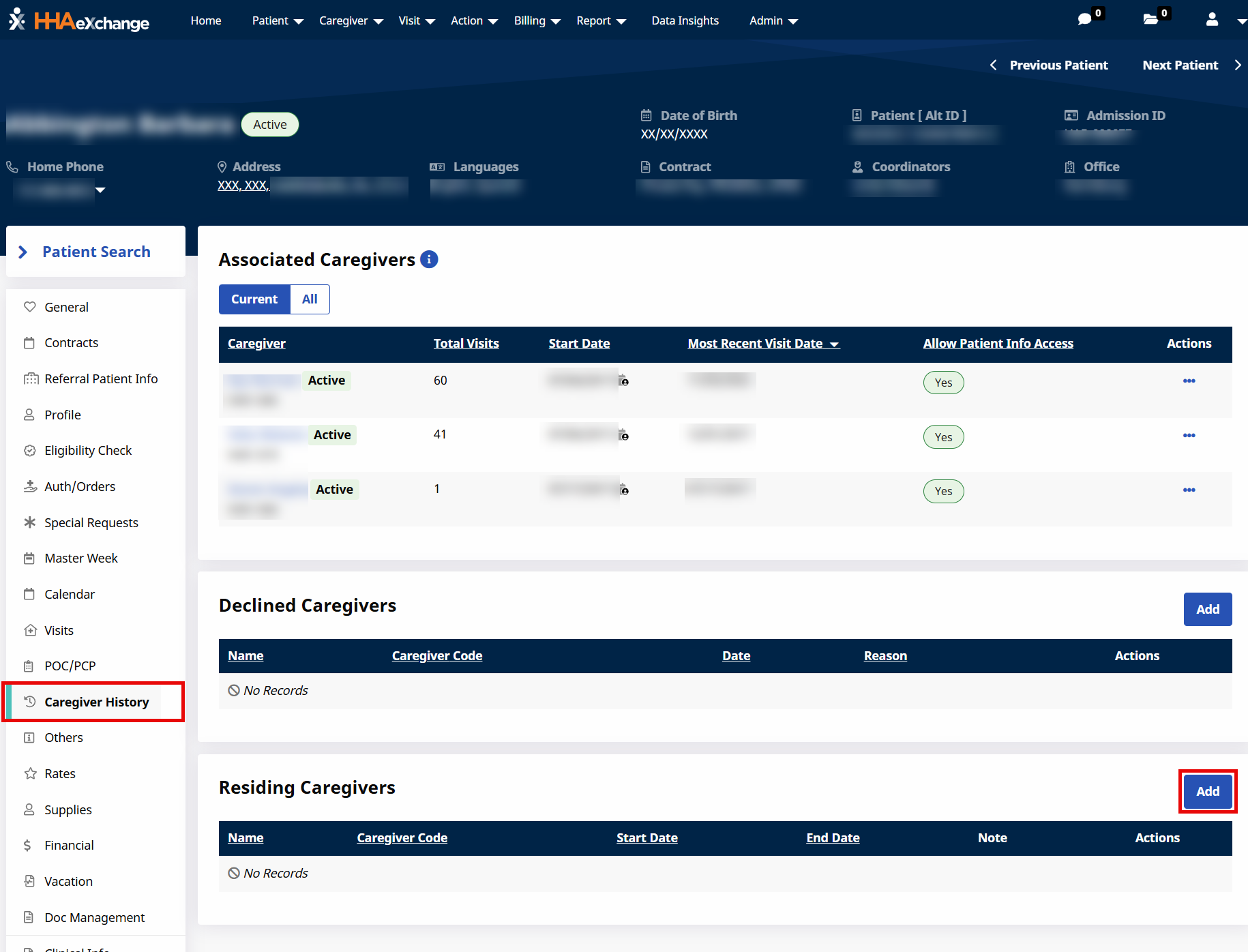
Task: Click start date edit icon for 41-visit caregiver
Action: pyautogui.click(x=623, y=435)
